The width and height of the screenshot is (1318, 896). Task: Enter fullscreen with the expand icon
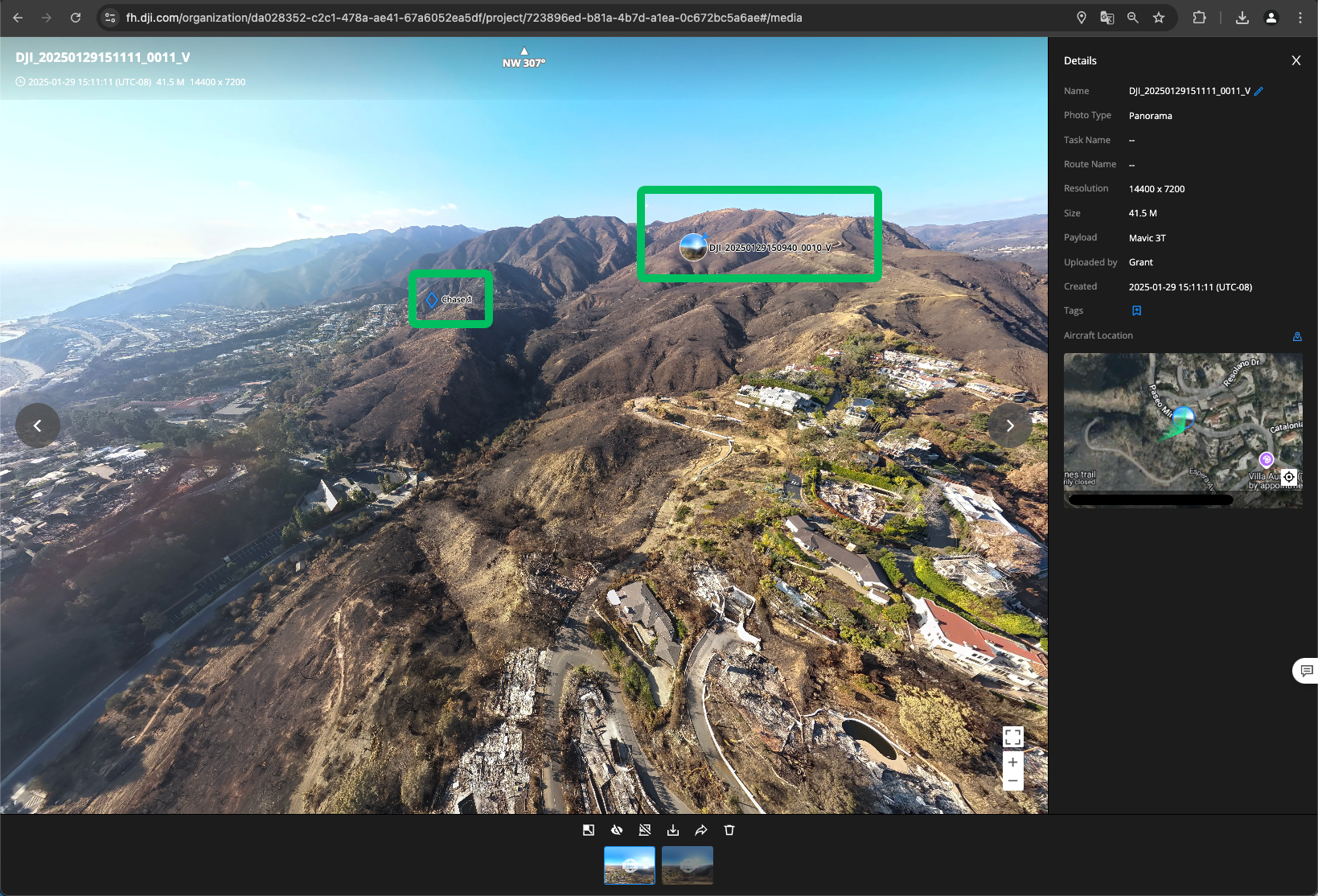pos(1013,737)
